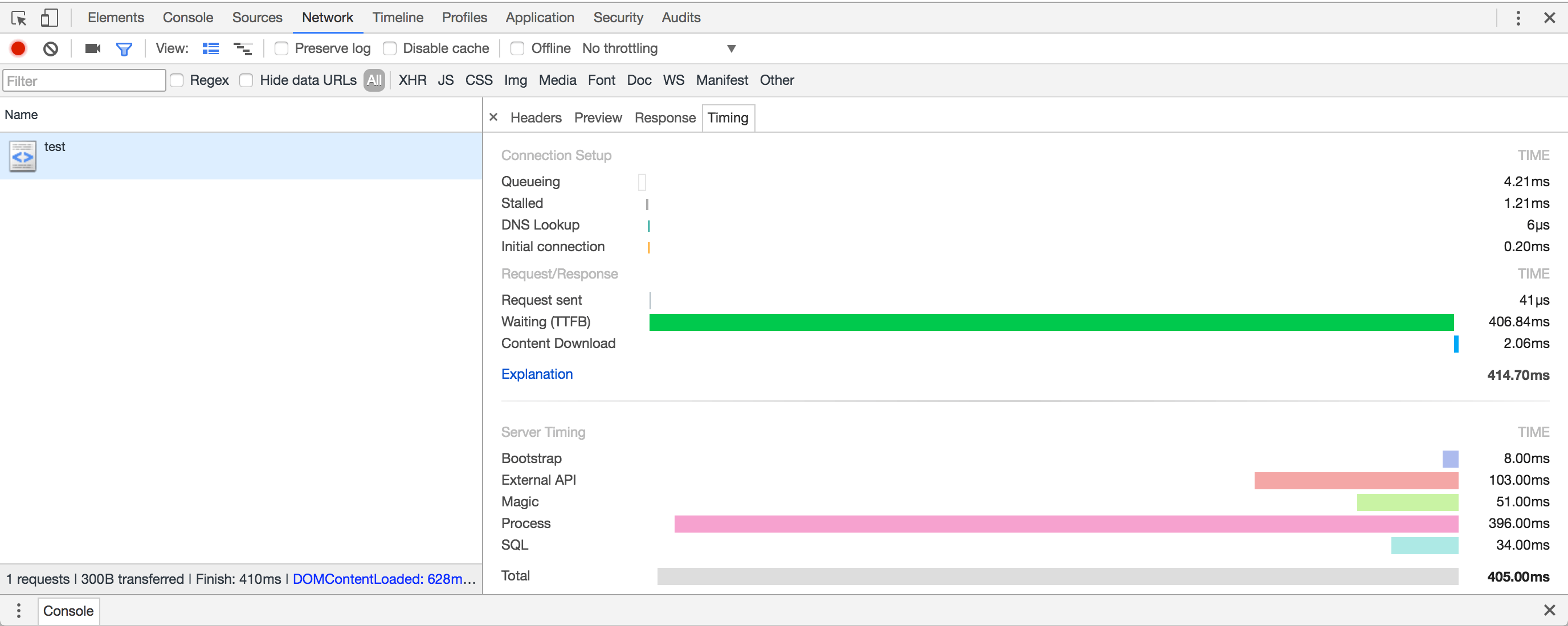Open the Console drawer three-dot menu

pos(19,610)
